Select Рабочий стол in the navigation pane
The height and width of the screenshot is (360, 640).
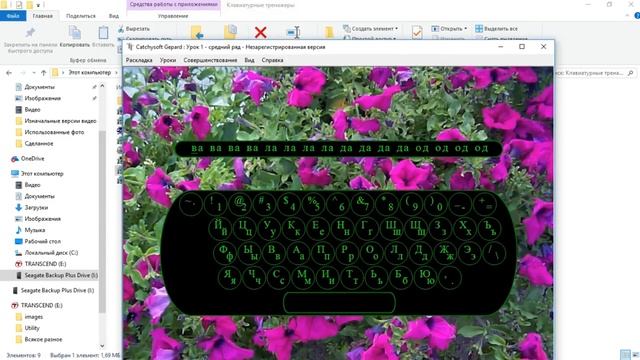pos(42,241)
